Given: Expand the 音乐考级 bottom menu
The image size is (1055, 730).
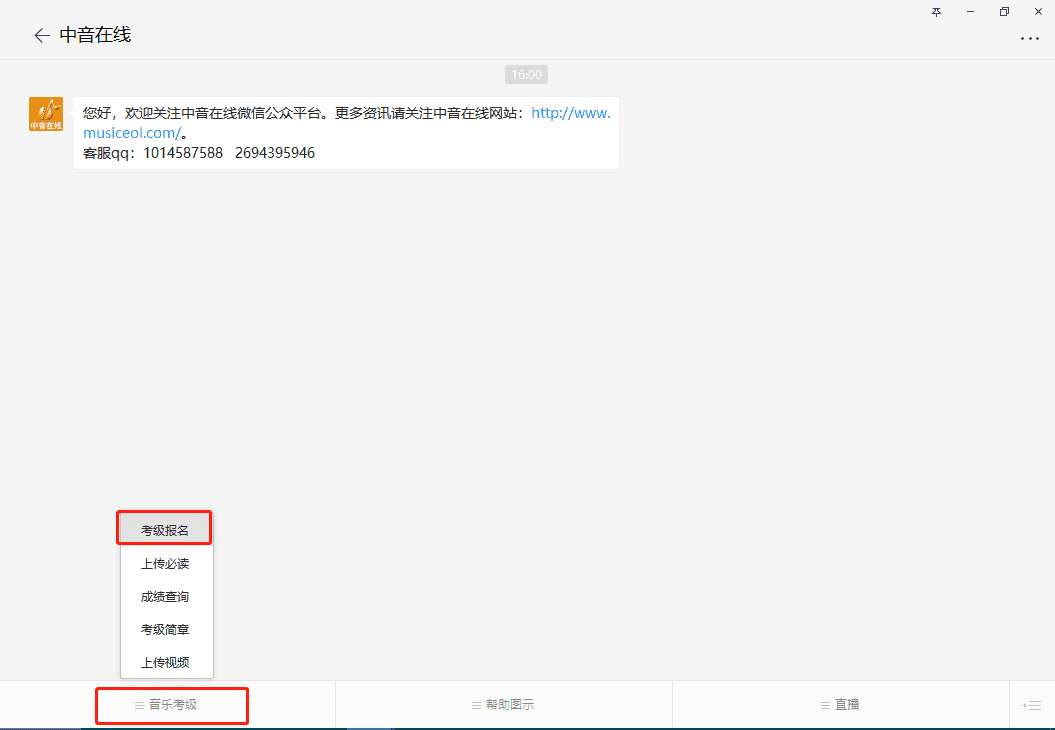Looking at the screenshot, I should tap(167, 705).
